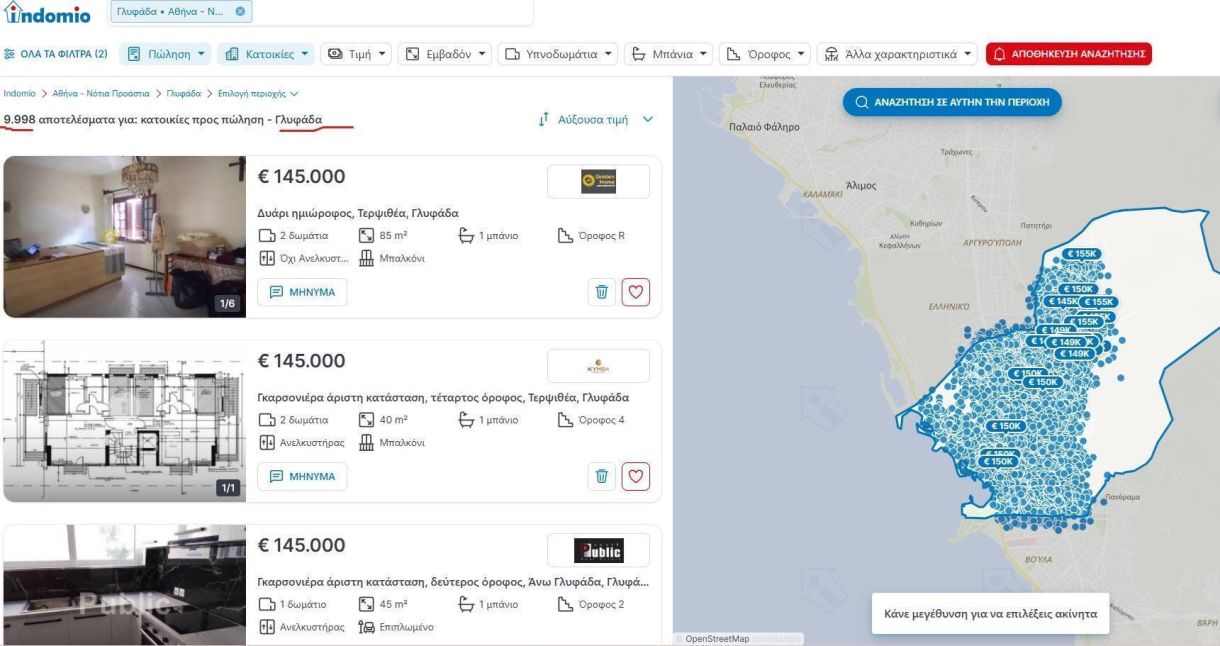
Task: Open the Εμβαδόν area filter
Action: (445, 54)
